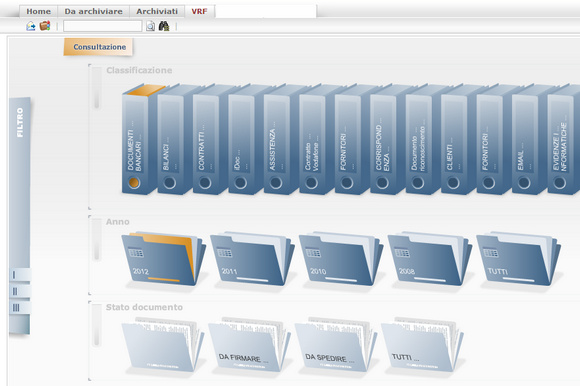Select the unlabeled first Stato documento folder
The image size is (580, 386).
(x=162, y=345)
